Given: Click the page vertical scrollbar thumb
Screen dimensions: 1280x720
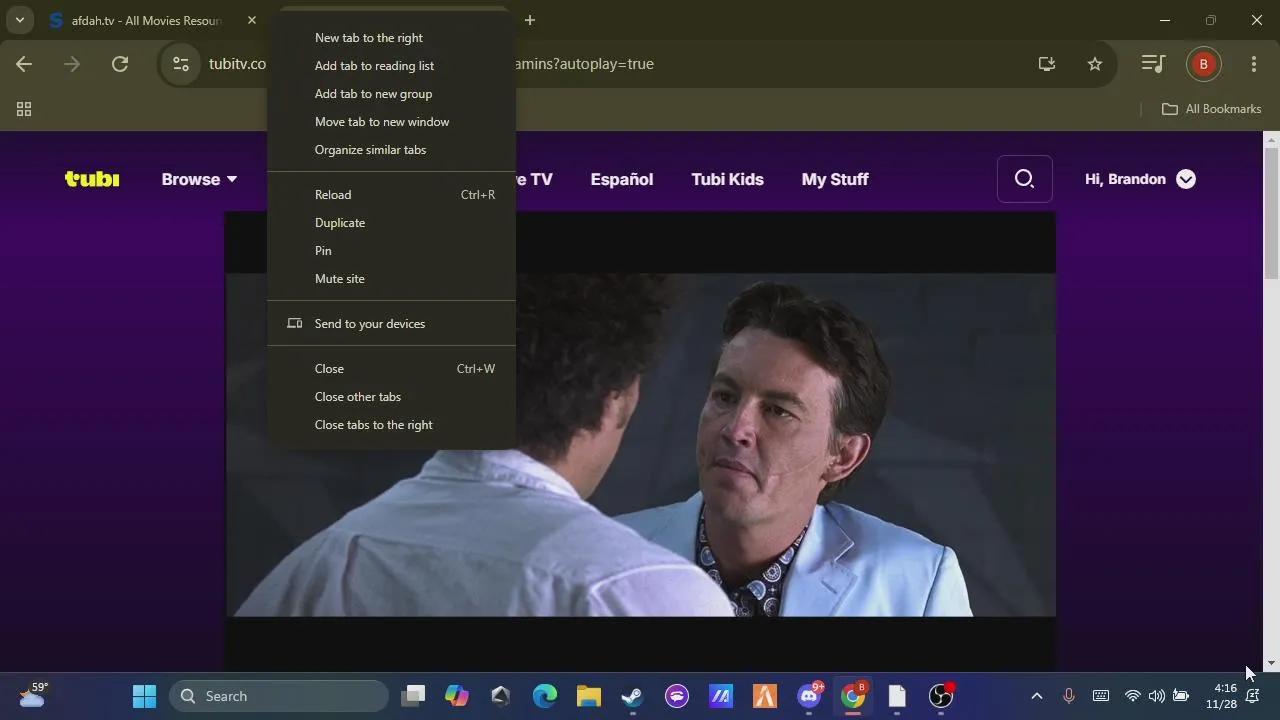Looking at the screenshot, I should 1271,212.
